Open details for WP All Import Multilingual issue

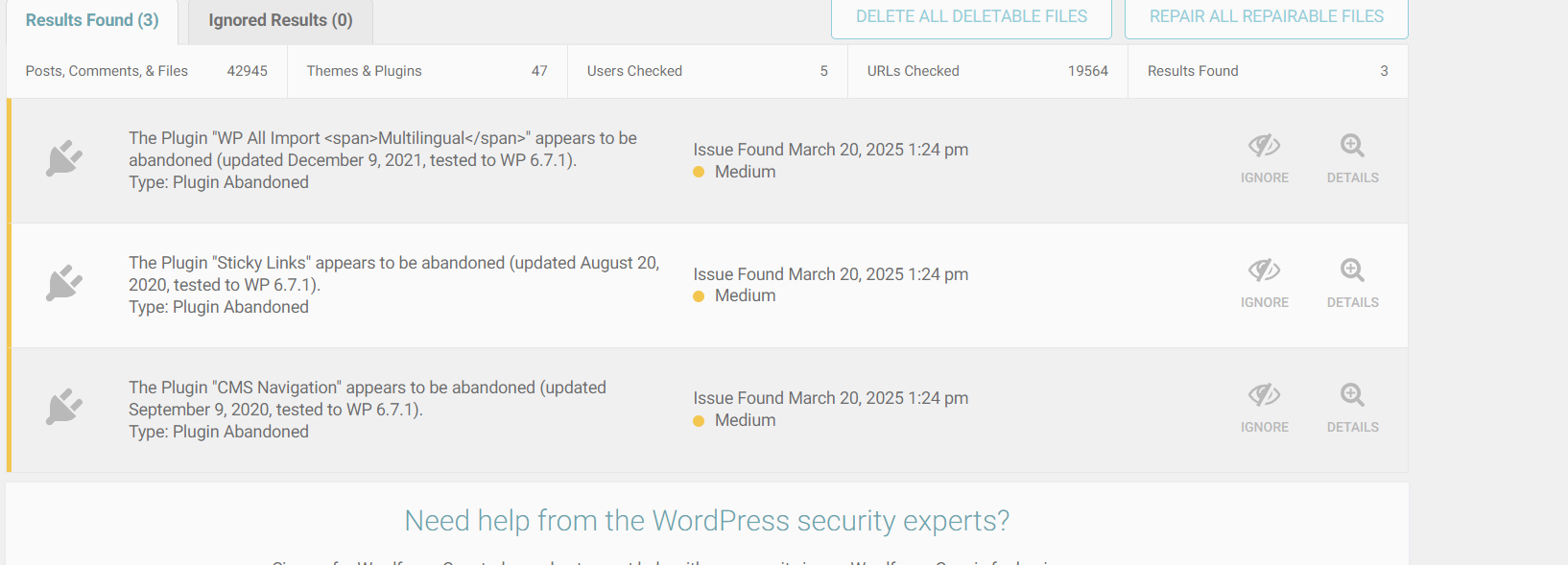tap(1352, 159)
